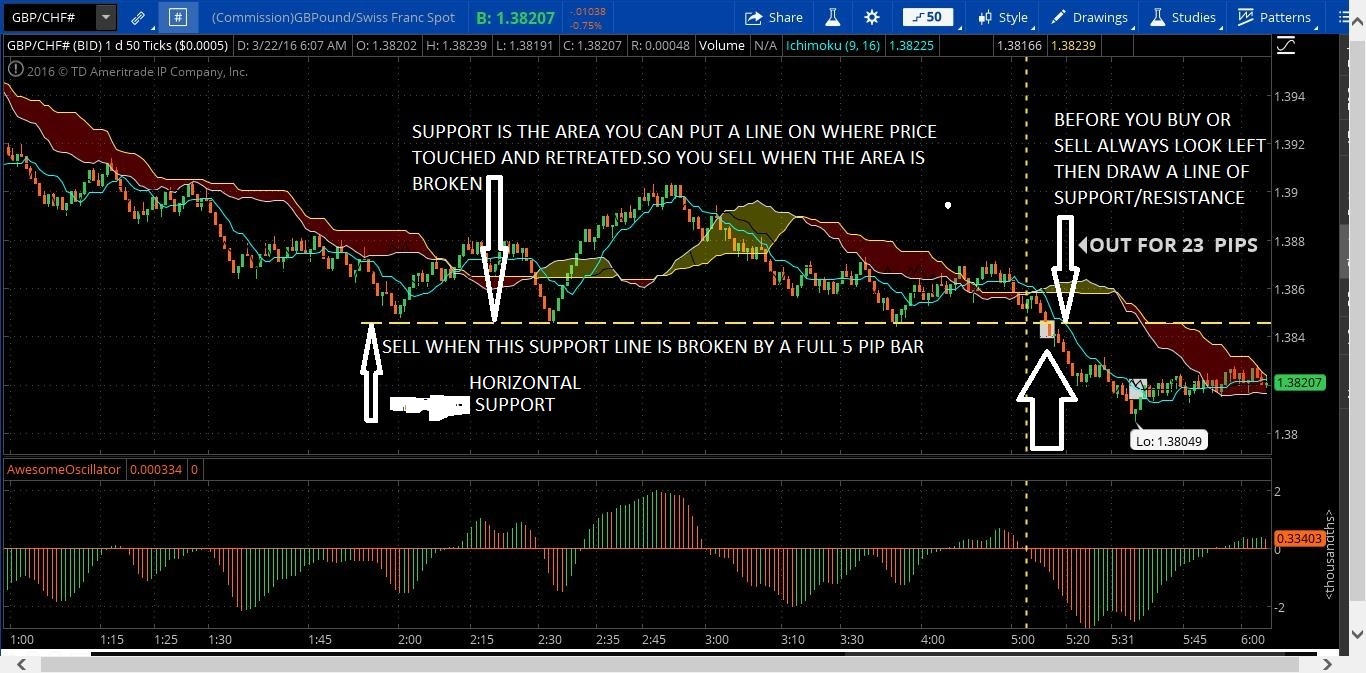
Task: Open the Style menu
Action: (1003, 17)
